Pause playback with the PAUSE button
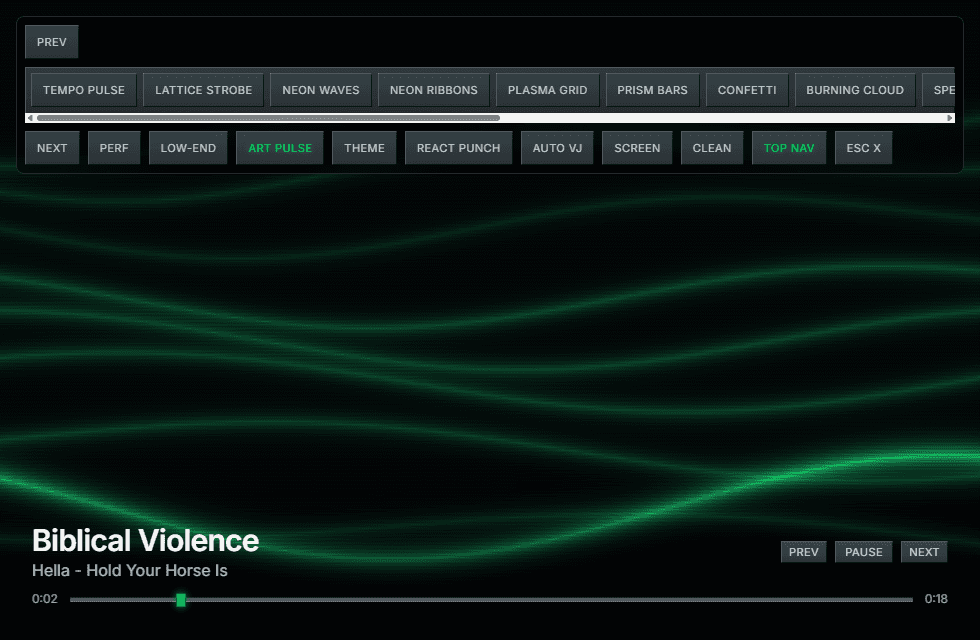This screenshot has height=640, width=980. coord(864,552)
